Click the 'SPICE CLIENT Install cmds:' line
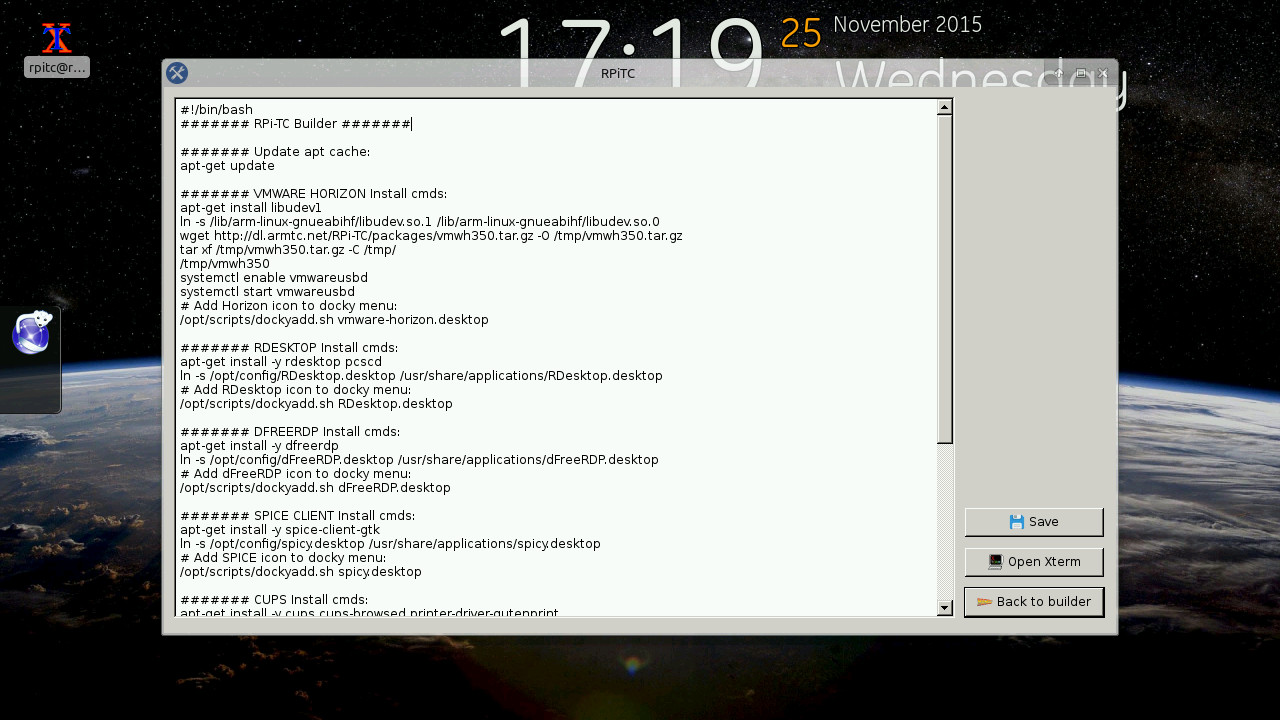 [297, 516]
